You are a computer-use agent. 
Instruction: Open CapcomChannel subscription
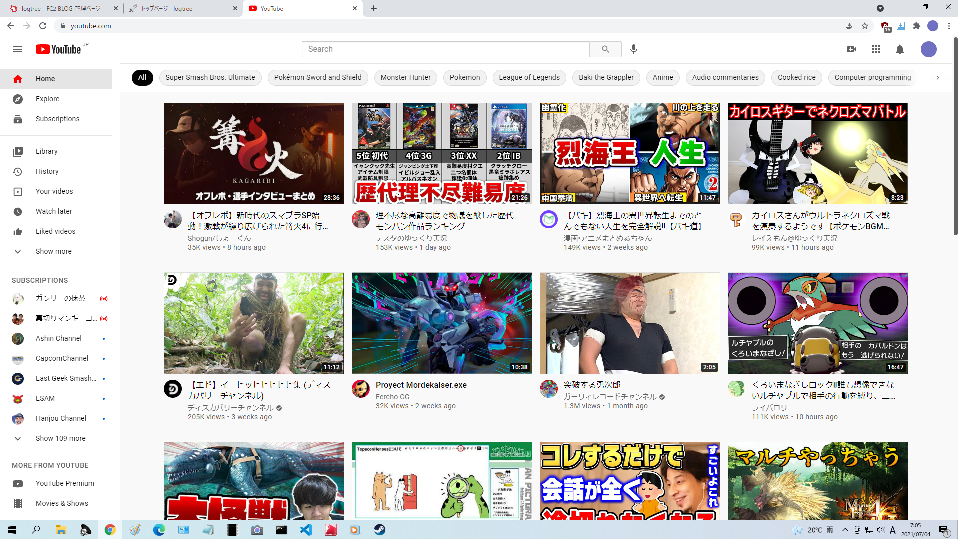coord(56,359)
